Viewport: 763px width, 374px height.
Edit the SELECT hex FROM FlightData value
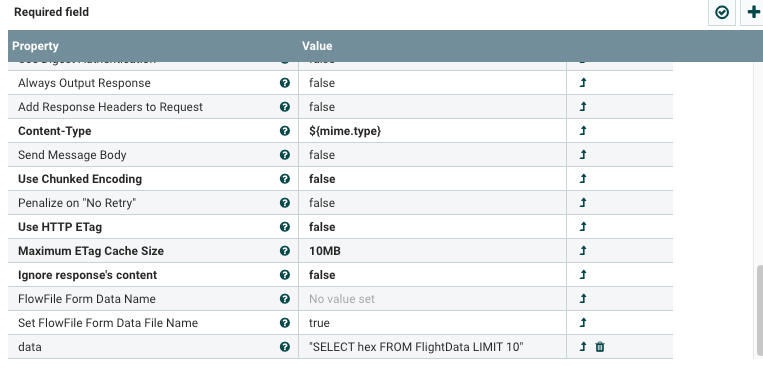(x=432, y=347)
